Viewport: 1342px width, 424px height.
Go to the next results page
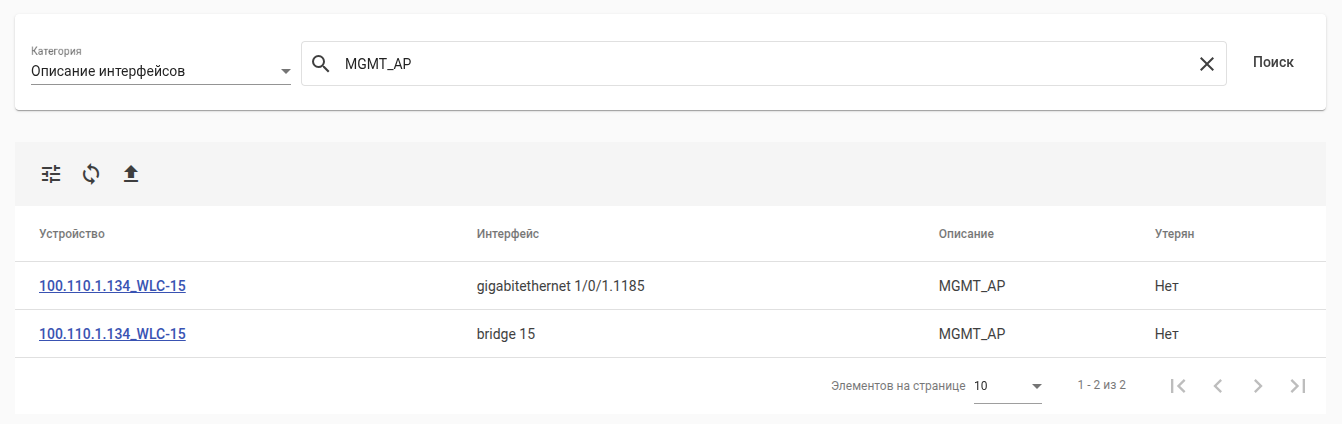pos(1258,386)
